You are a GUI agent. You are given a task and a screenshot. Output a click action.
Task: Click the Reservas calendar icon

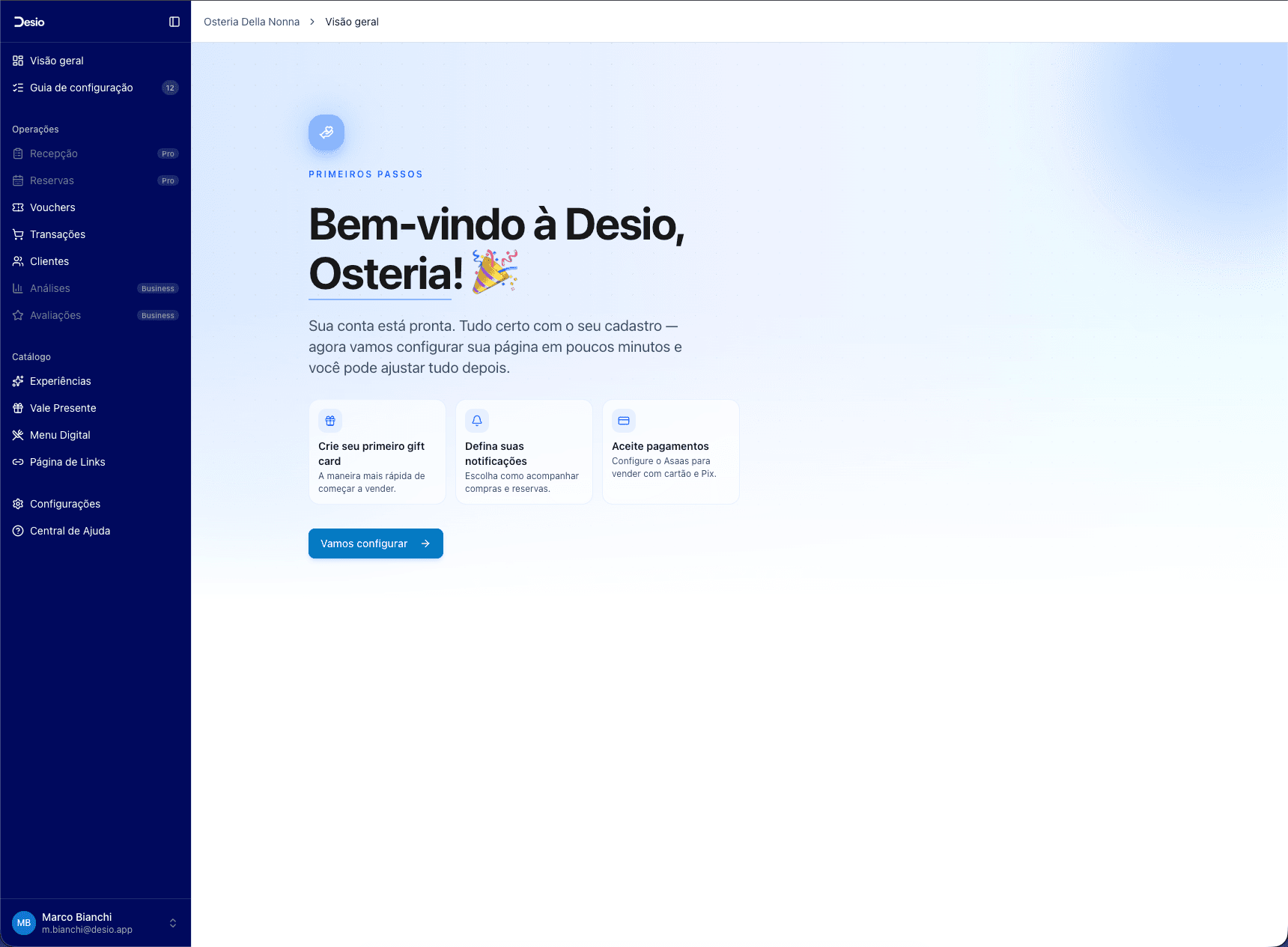pos(18,180)
